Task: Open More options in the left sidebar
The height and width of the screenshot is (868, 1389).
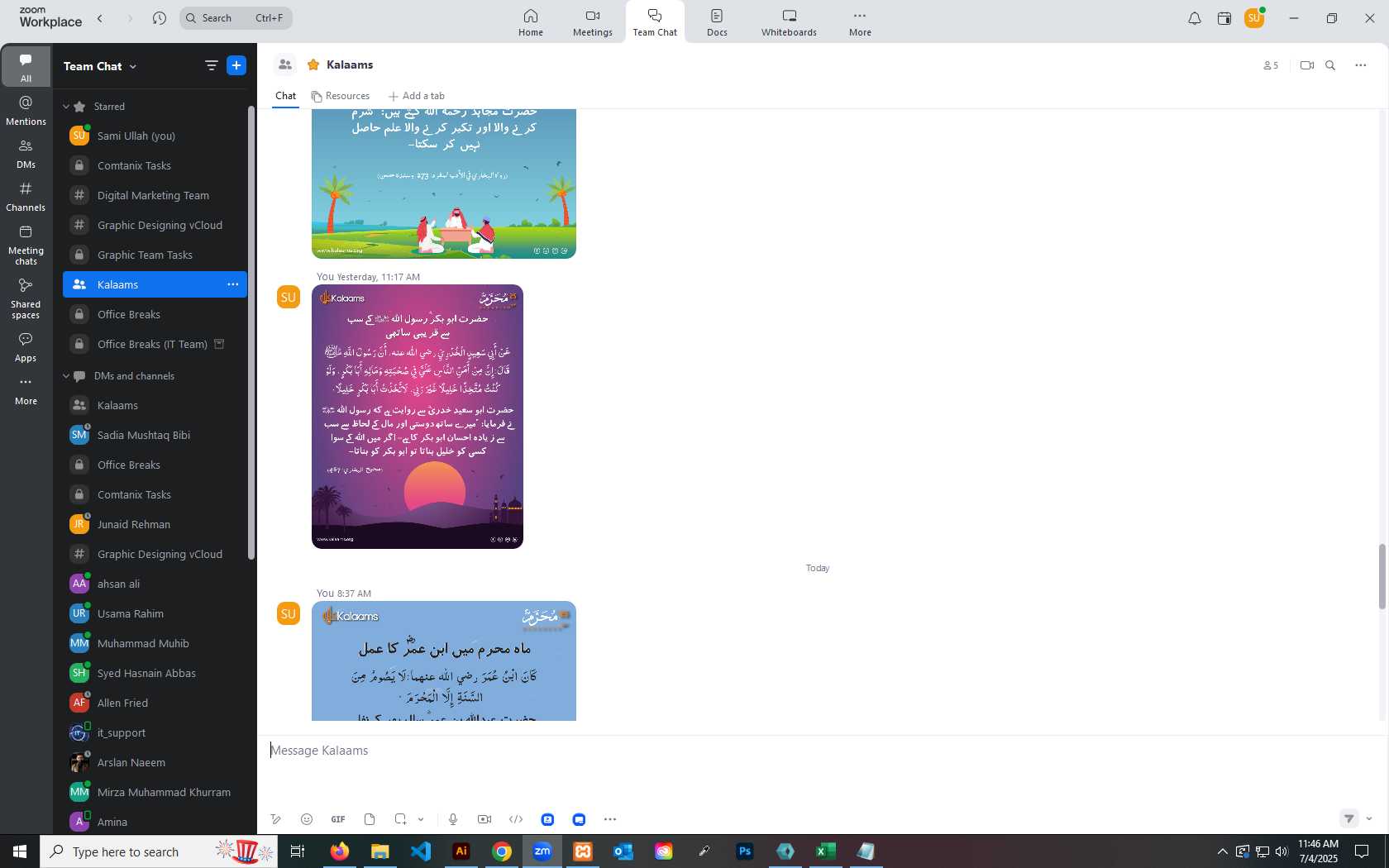Action: (26, 391)
